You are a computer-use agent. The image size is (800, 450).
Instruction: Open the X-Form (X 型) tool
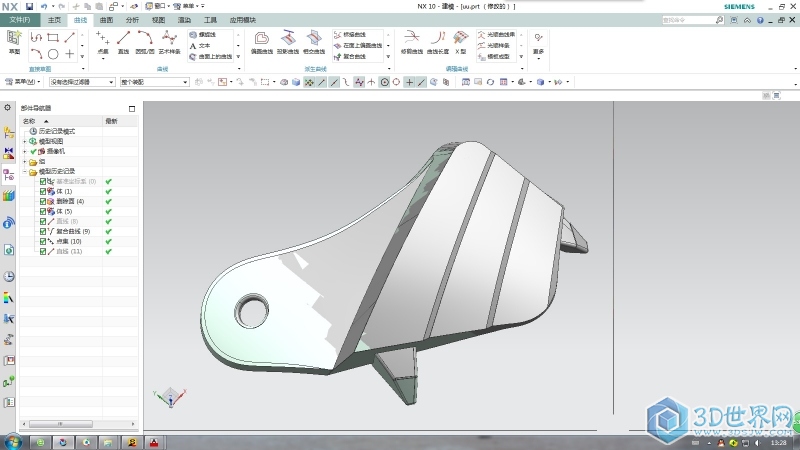coord(460,39)
